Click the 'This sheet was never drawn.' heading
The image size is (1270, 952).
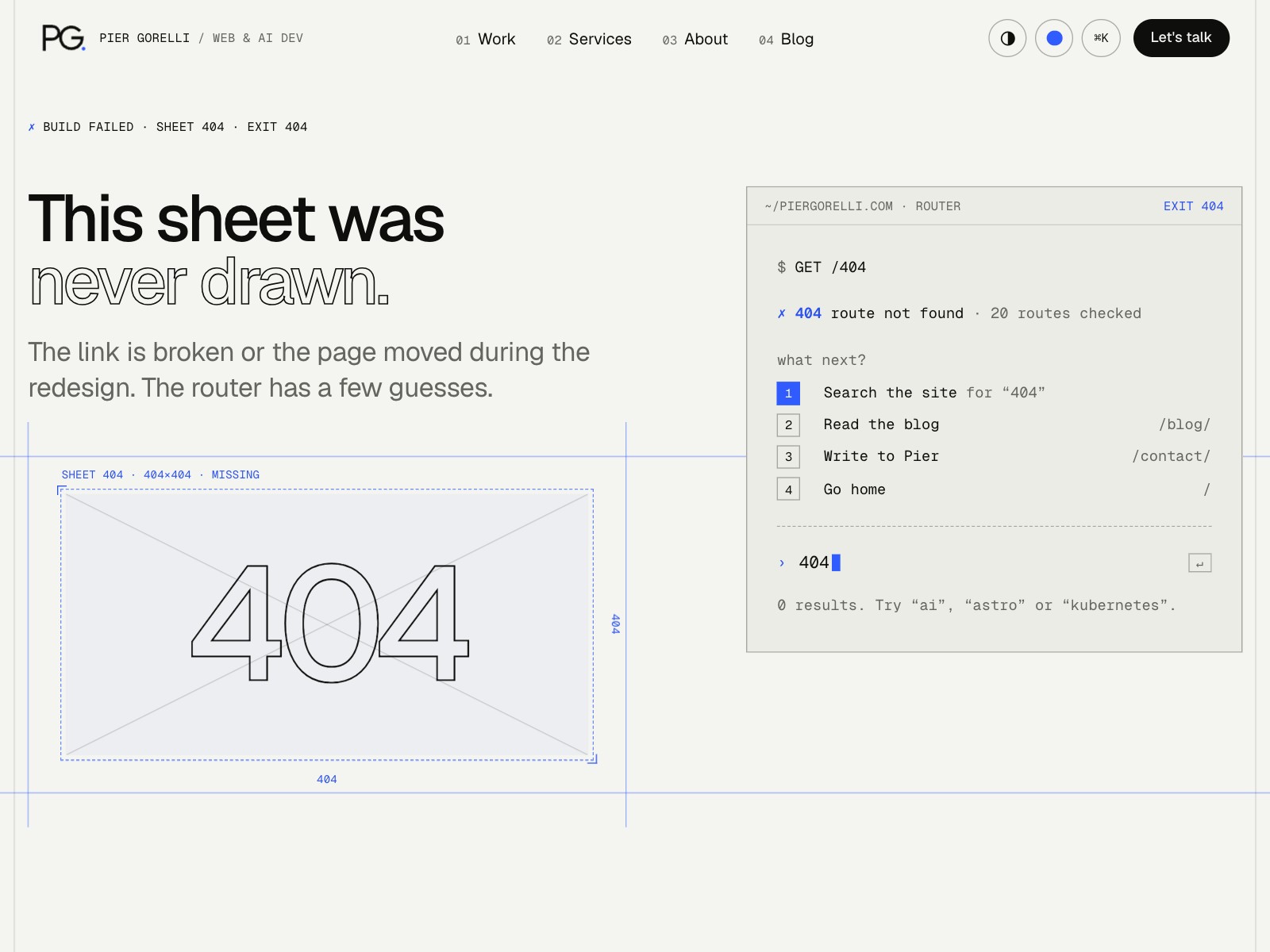tap(237, 250)
